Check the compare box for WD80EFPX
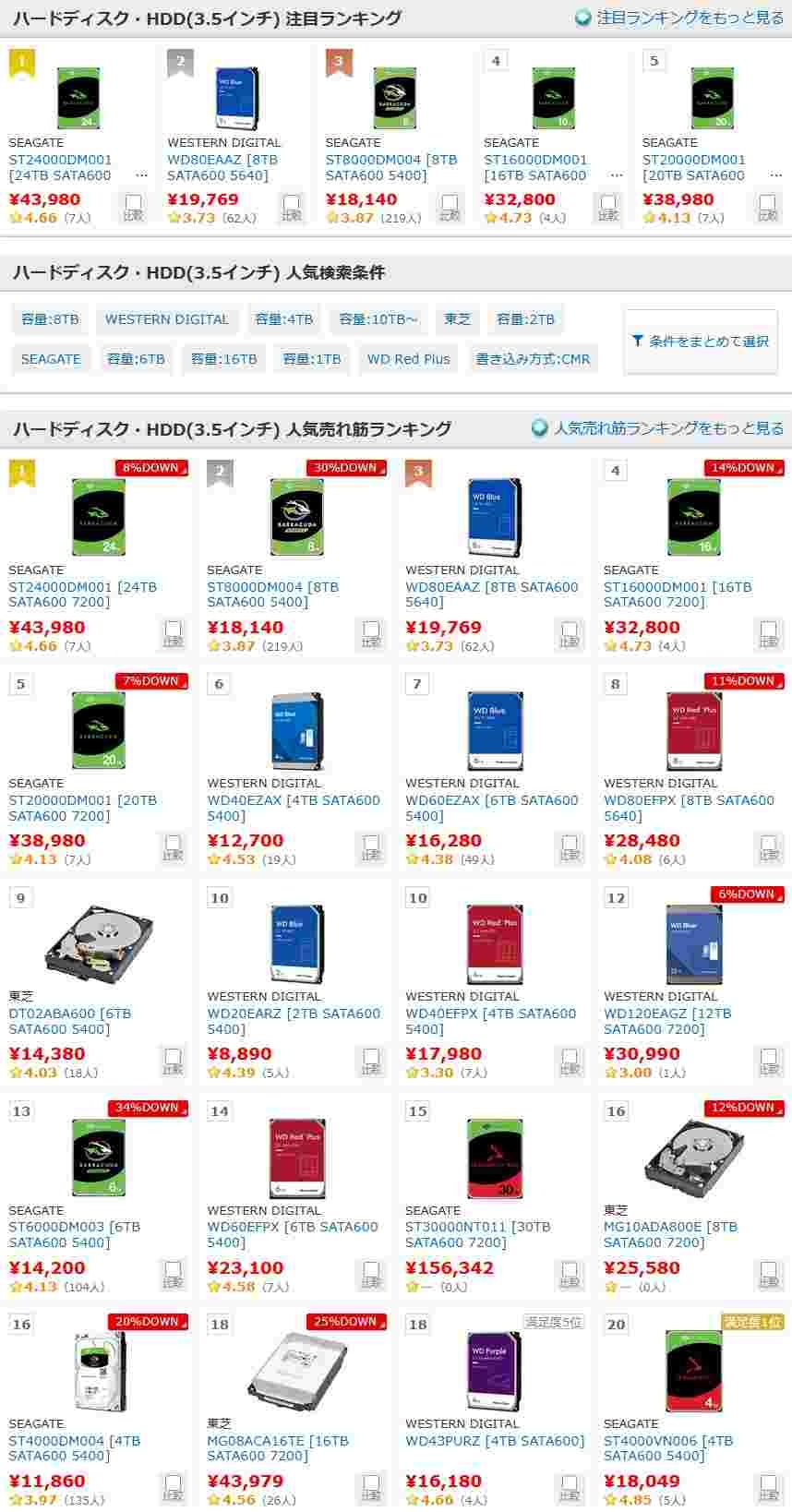792x1512 pixels. [x=768, y=846]
